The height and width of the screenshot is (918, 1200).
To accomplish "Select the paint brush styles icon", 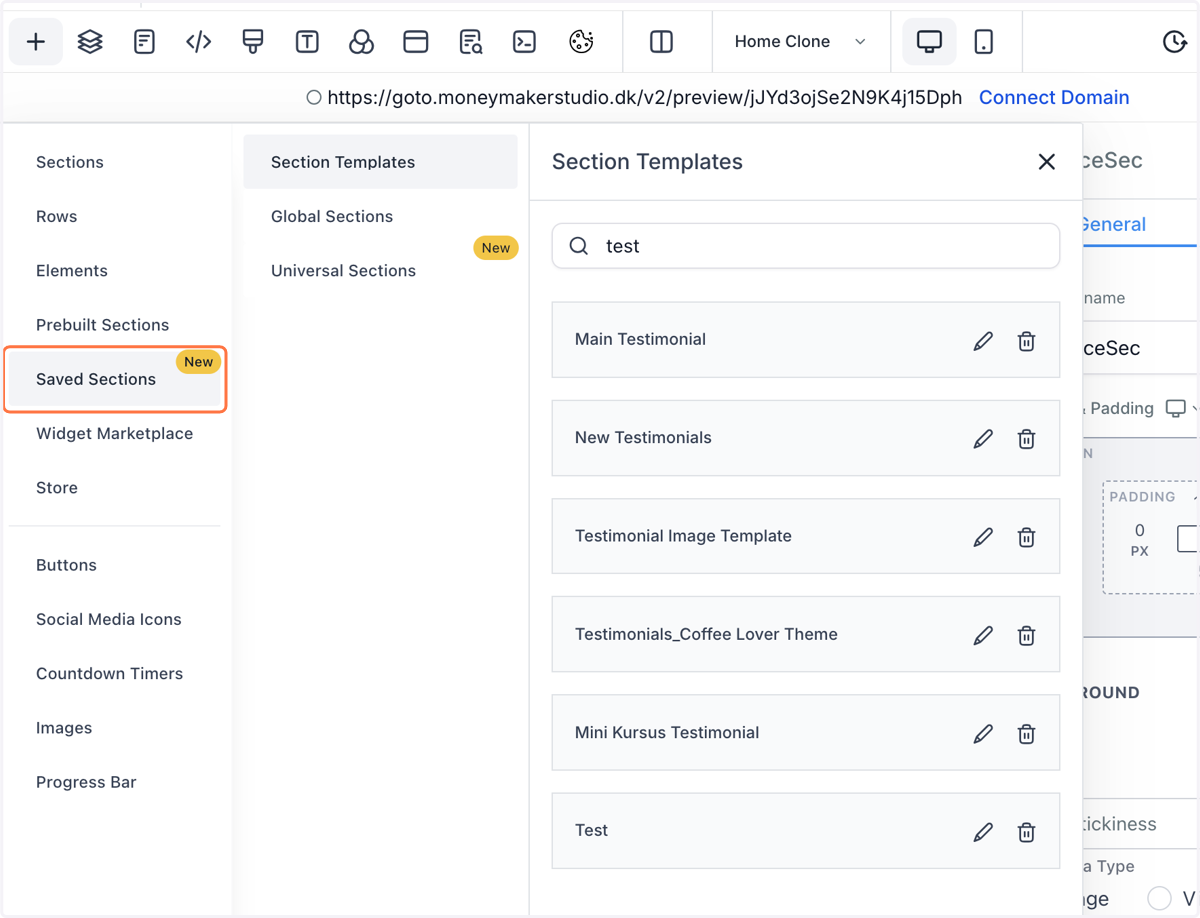I will tap(253, 41).
